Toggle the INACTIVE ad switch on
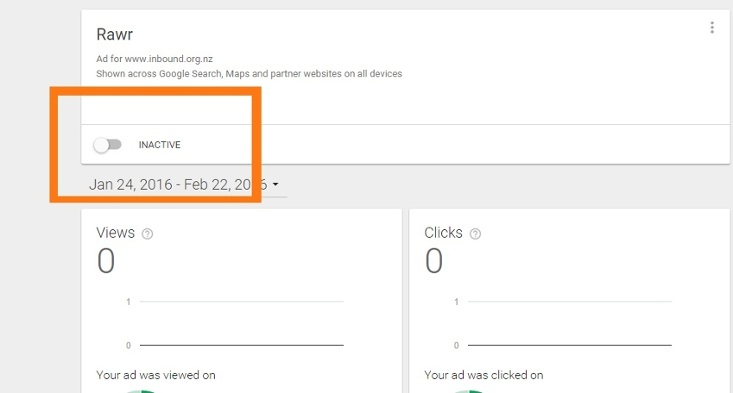 (108, 145)
